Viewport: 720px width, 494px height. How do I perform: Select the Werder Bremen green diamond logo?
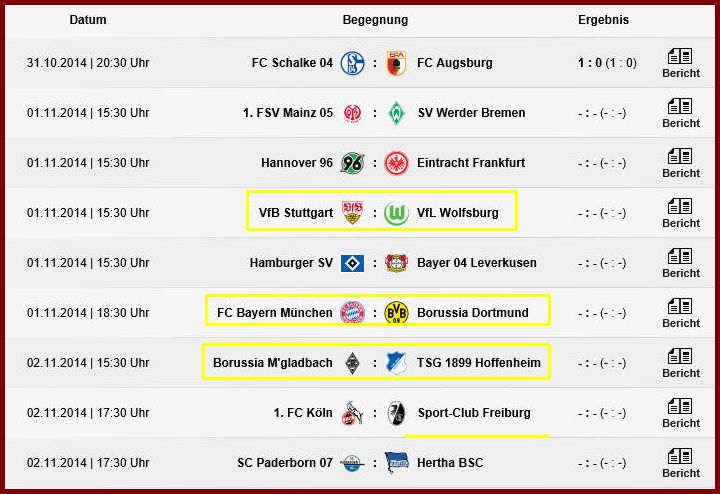[x=396, y=113]
